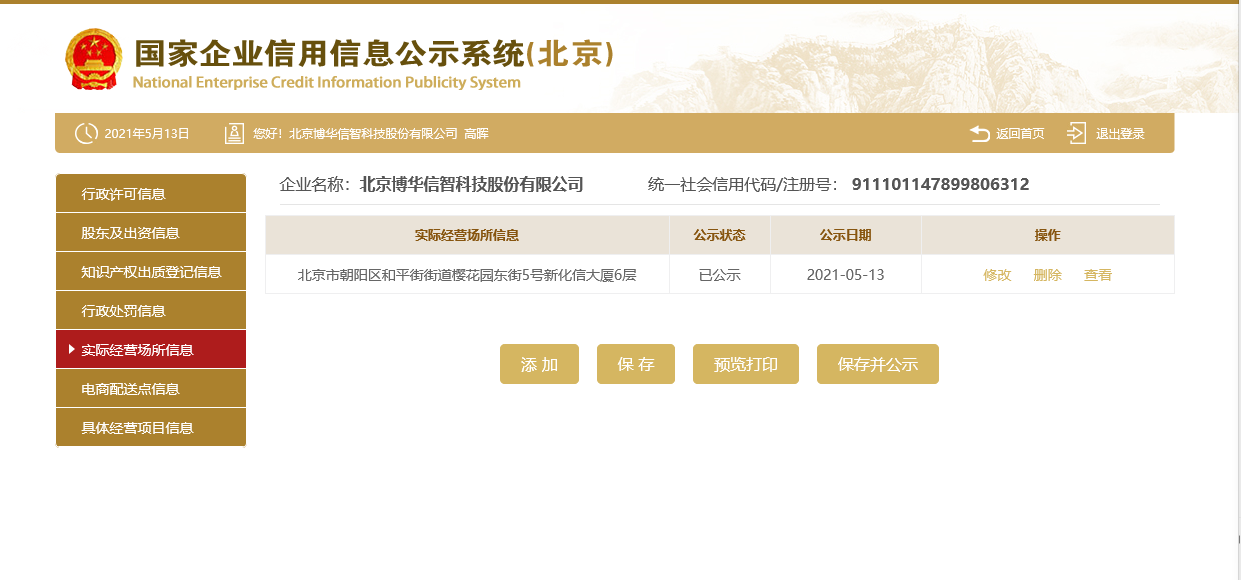Image resolution: width=1241 pixels, height=580 pixels.
Task: Open 具体经营项目信息 in the sidebar
Action: pos(150,428)
